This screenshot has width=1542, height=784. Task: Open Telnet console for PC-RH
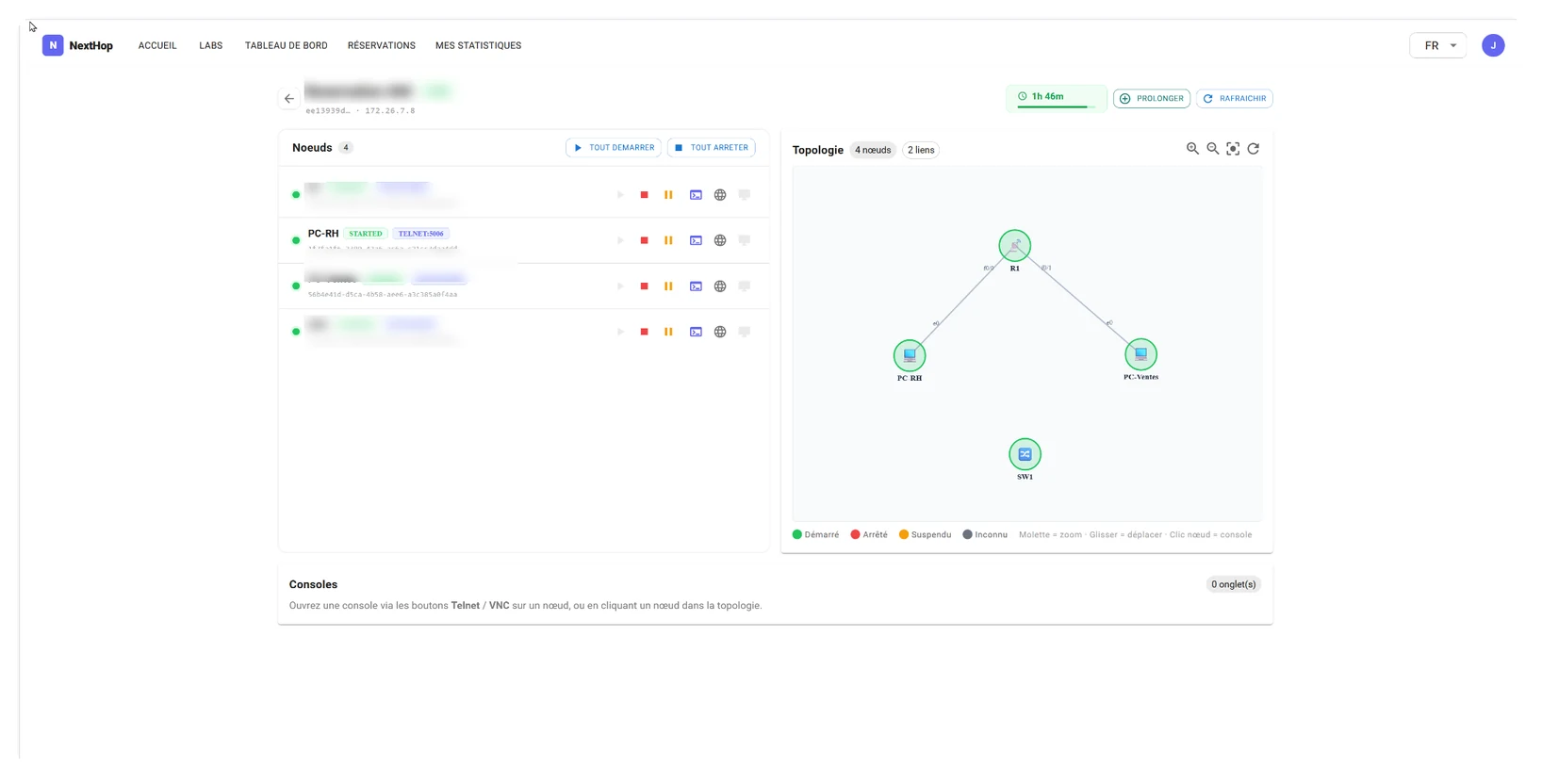click(x=696, y=240)
